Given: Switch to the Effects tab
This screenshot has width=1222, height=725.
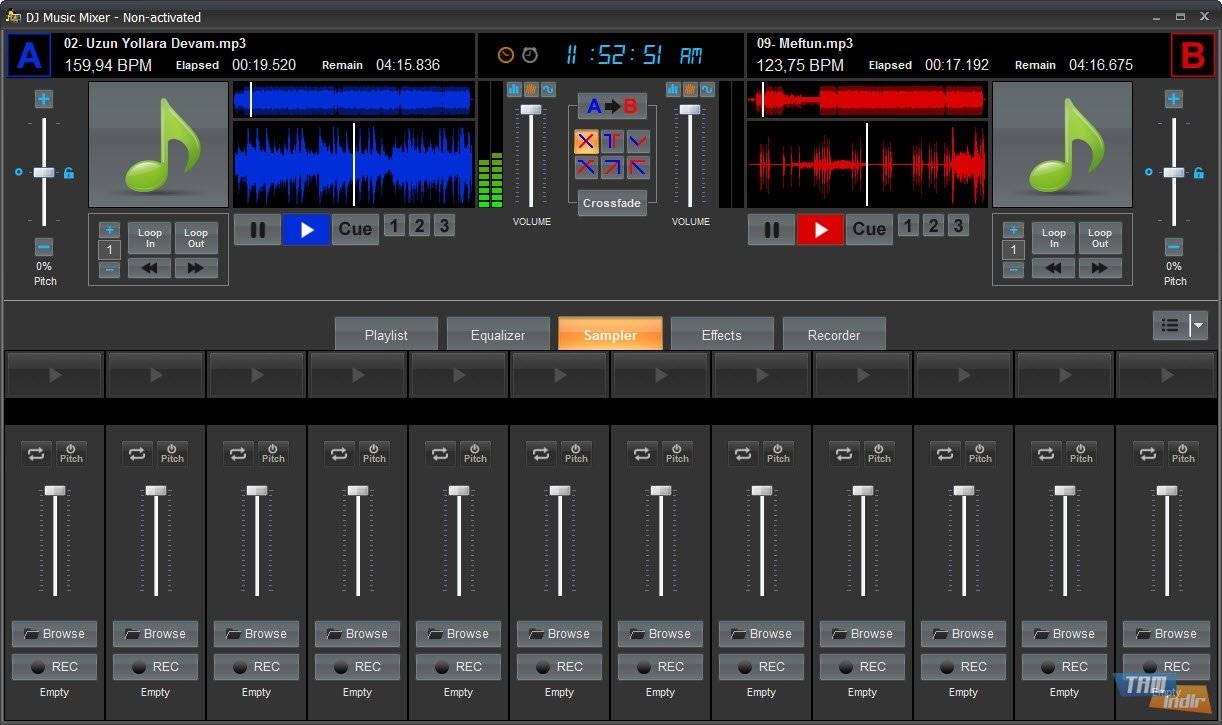Looking at the screenshot, I should 721,335.
